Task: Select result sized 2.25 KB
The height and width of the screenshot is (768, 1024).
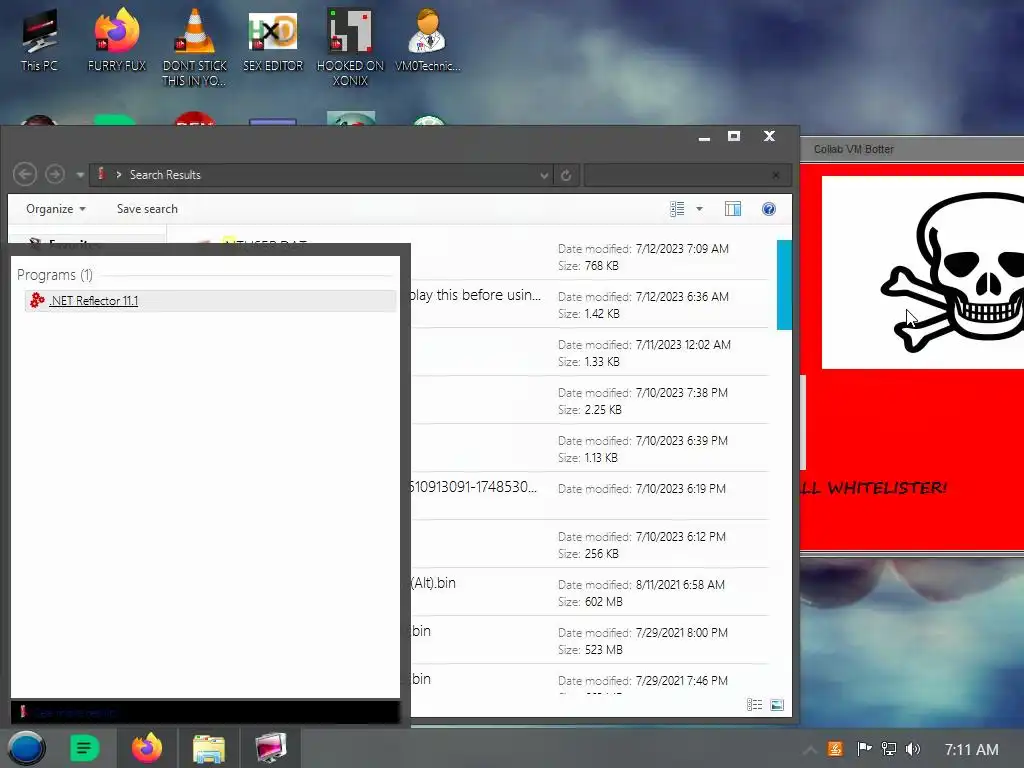Action: pos(588,400)
